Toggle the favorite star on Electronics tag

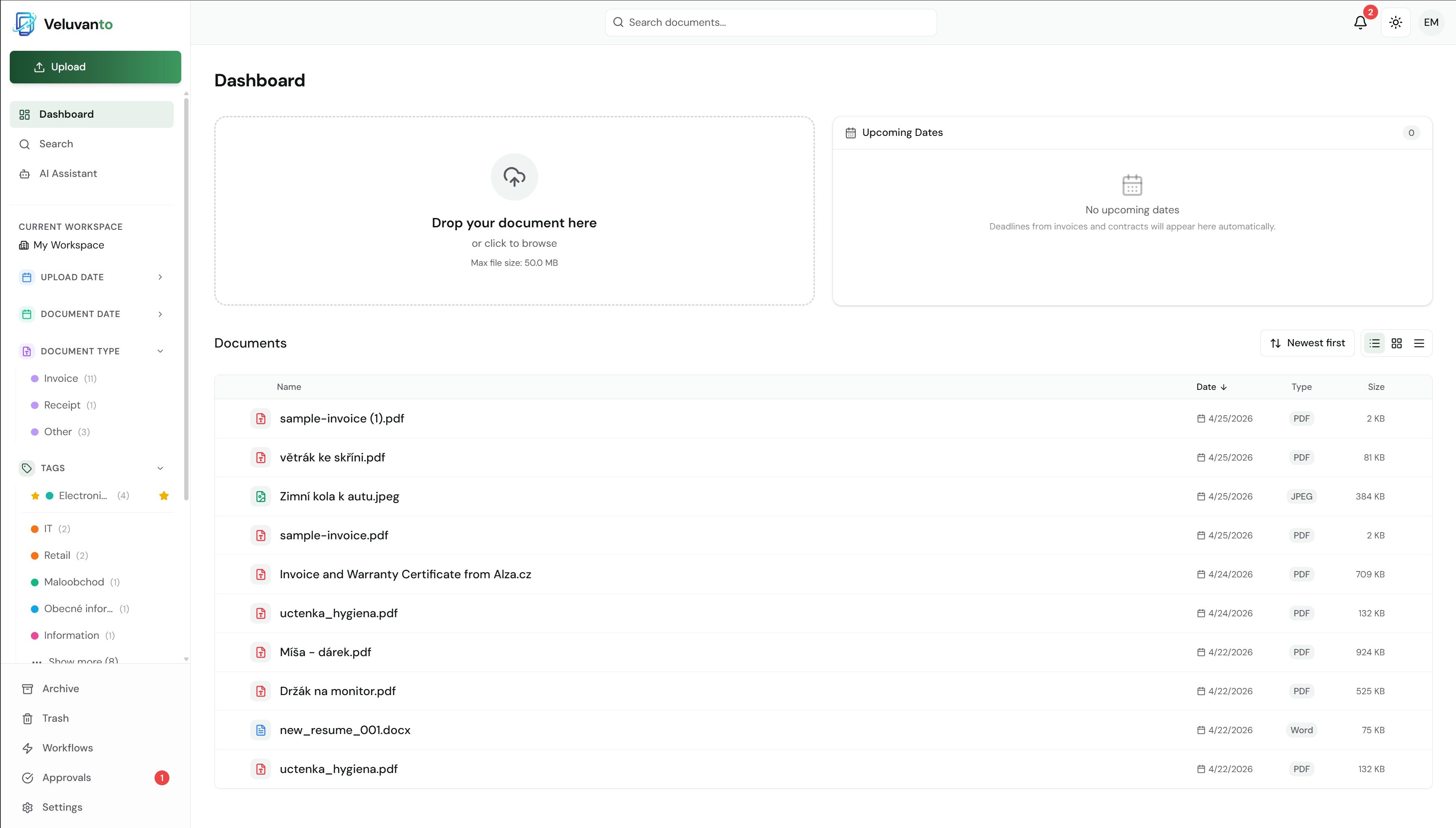pos(164,496)
